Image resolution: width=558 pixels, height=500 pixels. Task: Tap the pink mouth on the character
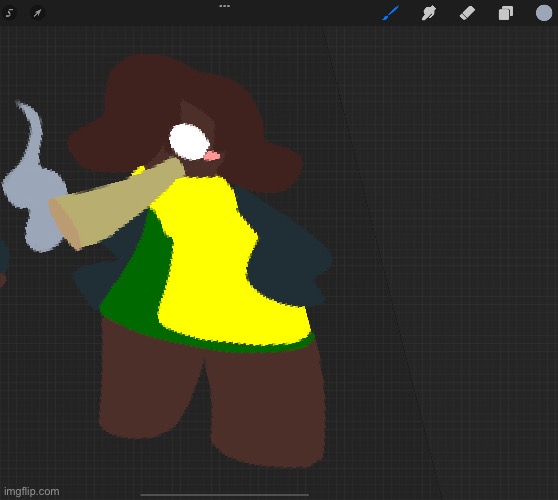(212, 156)
